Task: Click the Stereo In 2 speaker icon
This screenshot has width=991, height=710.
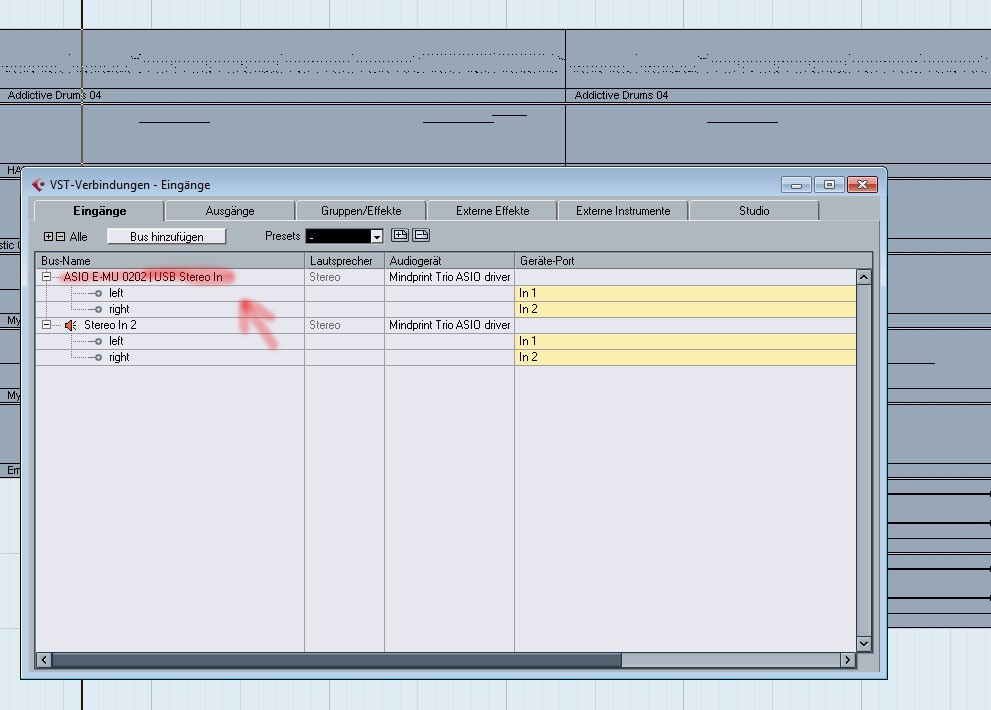Action: click(x=71, y=325)
